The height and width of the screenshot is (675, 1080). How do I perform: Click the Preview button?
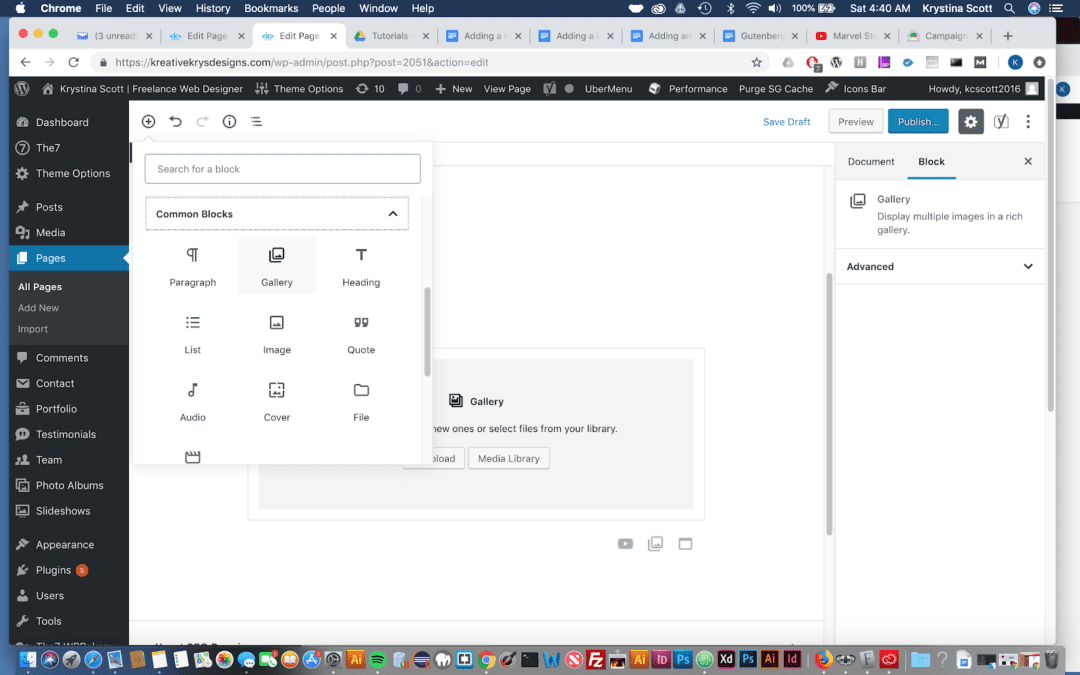855,121
